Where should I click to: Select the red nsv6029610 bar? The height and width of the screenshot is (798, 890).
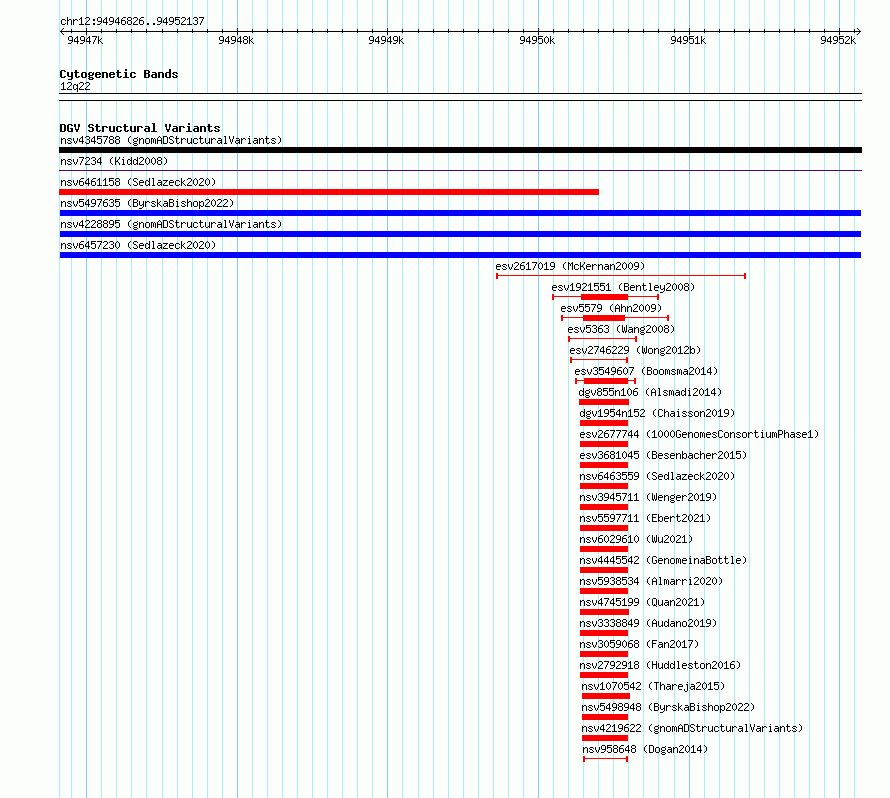pyautogui.click(x=604, y=549)
